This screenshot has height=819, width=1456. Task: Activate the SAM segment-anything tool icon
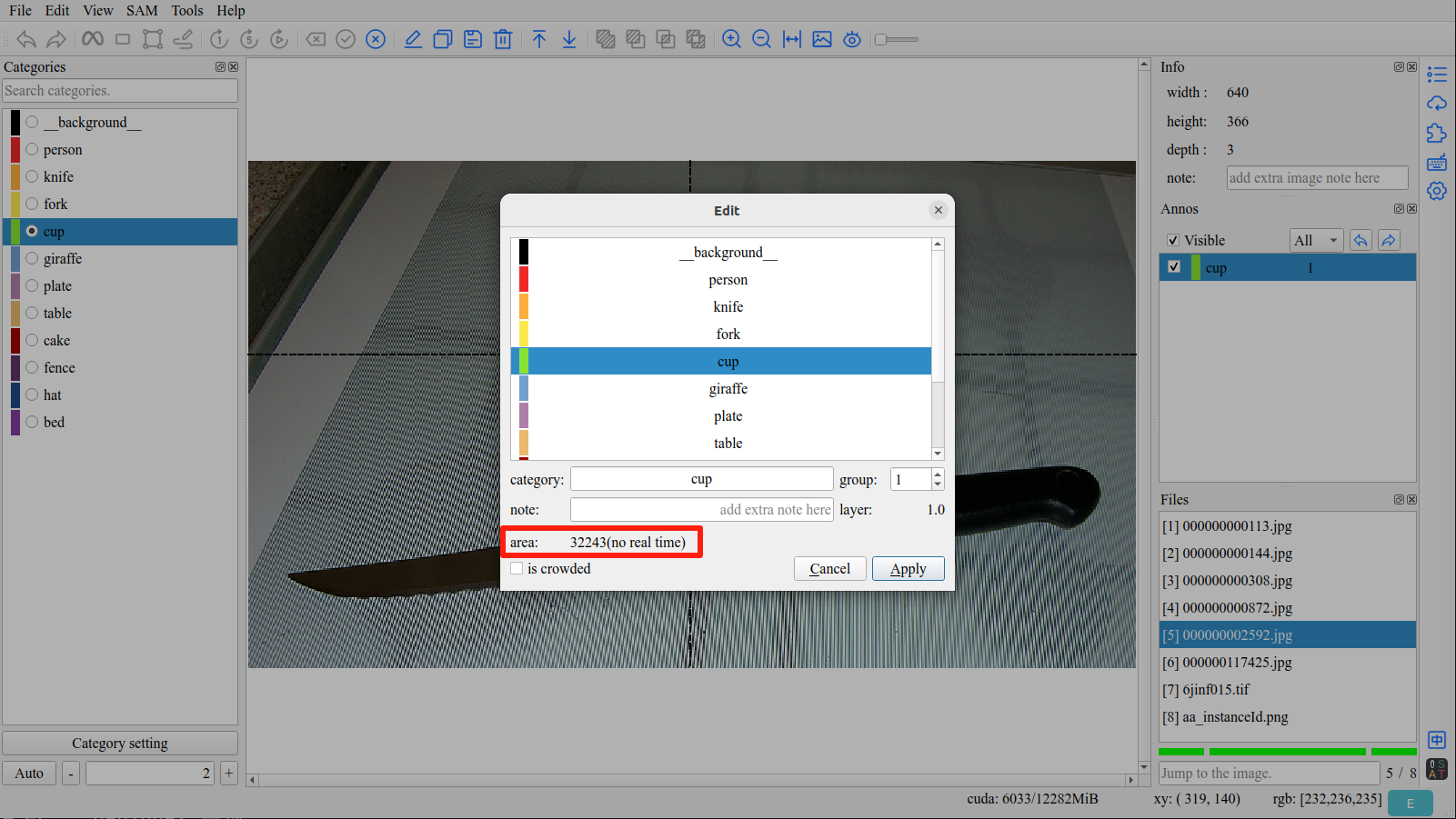click(93, 39)
